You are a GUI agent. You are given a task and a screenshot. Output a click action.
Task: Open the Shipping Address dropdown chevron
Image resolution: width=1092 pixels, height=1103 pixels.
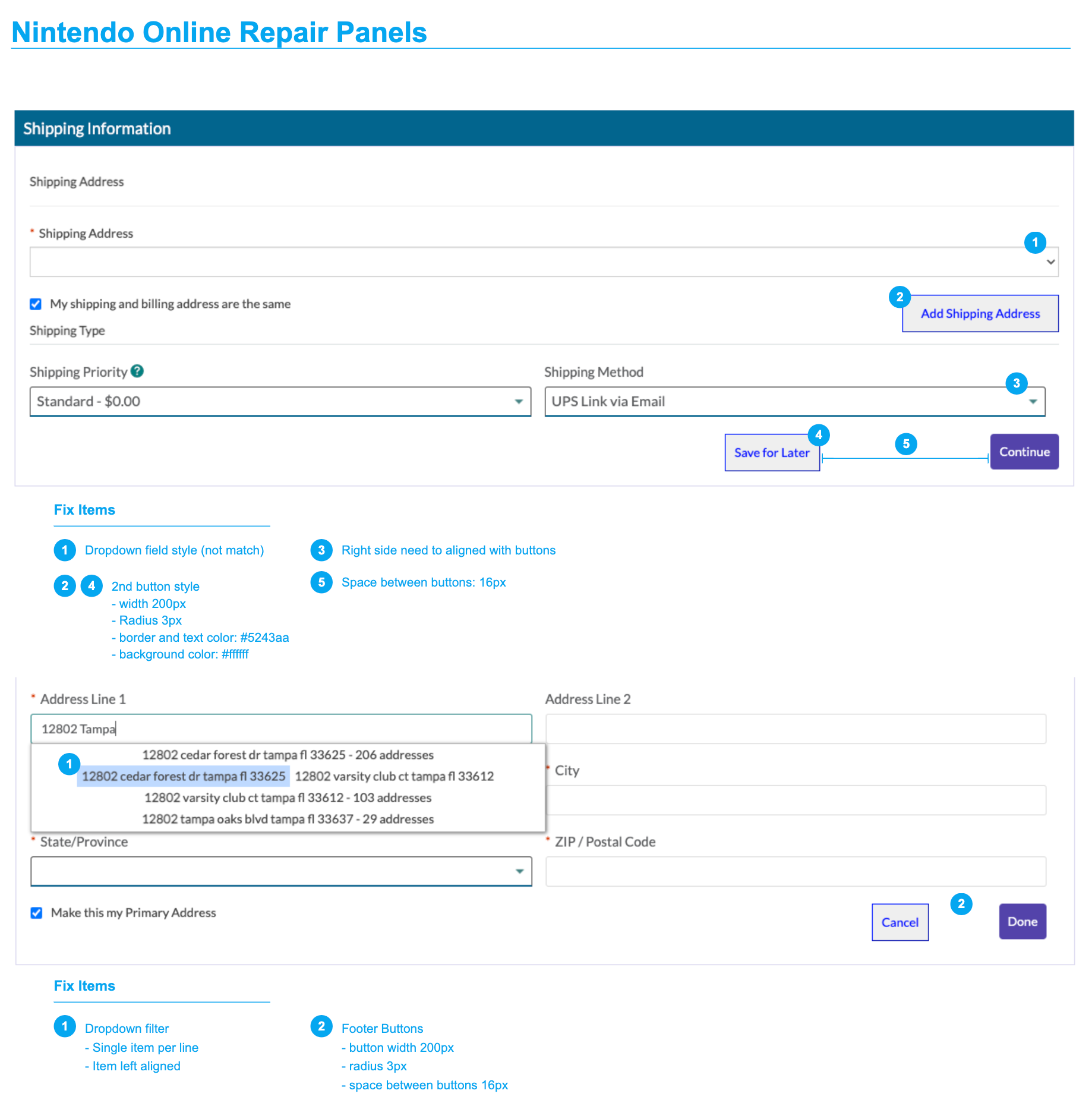click(1050, 262)
